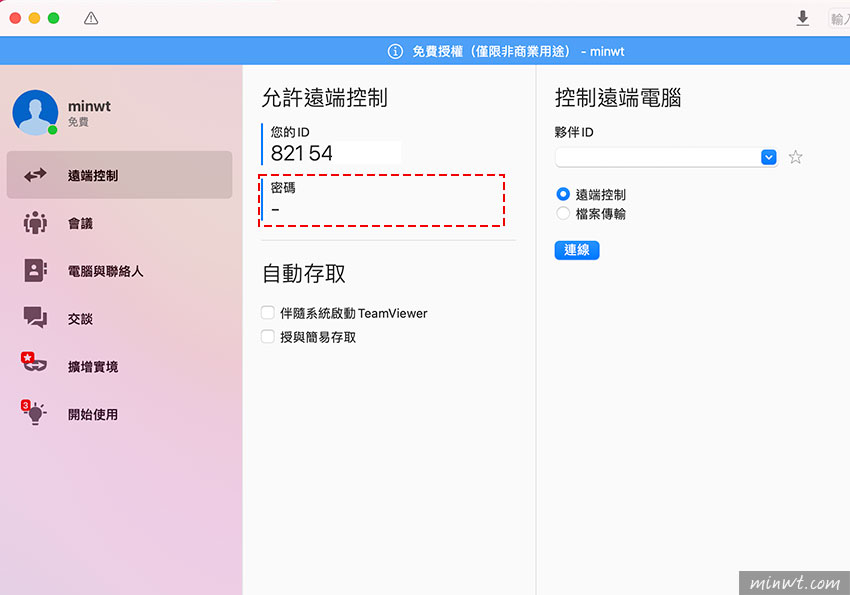Click the chat bubbles icon
This screenshot has height=595, width=850.
tap(35, 317)
